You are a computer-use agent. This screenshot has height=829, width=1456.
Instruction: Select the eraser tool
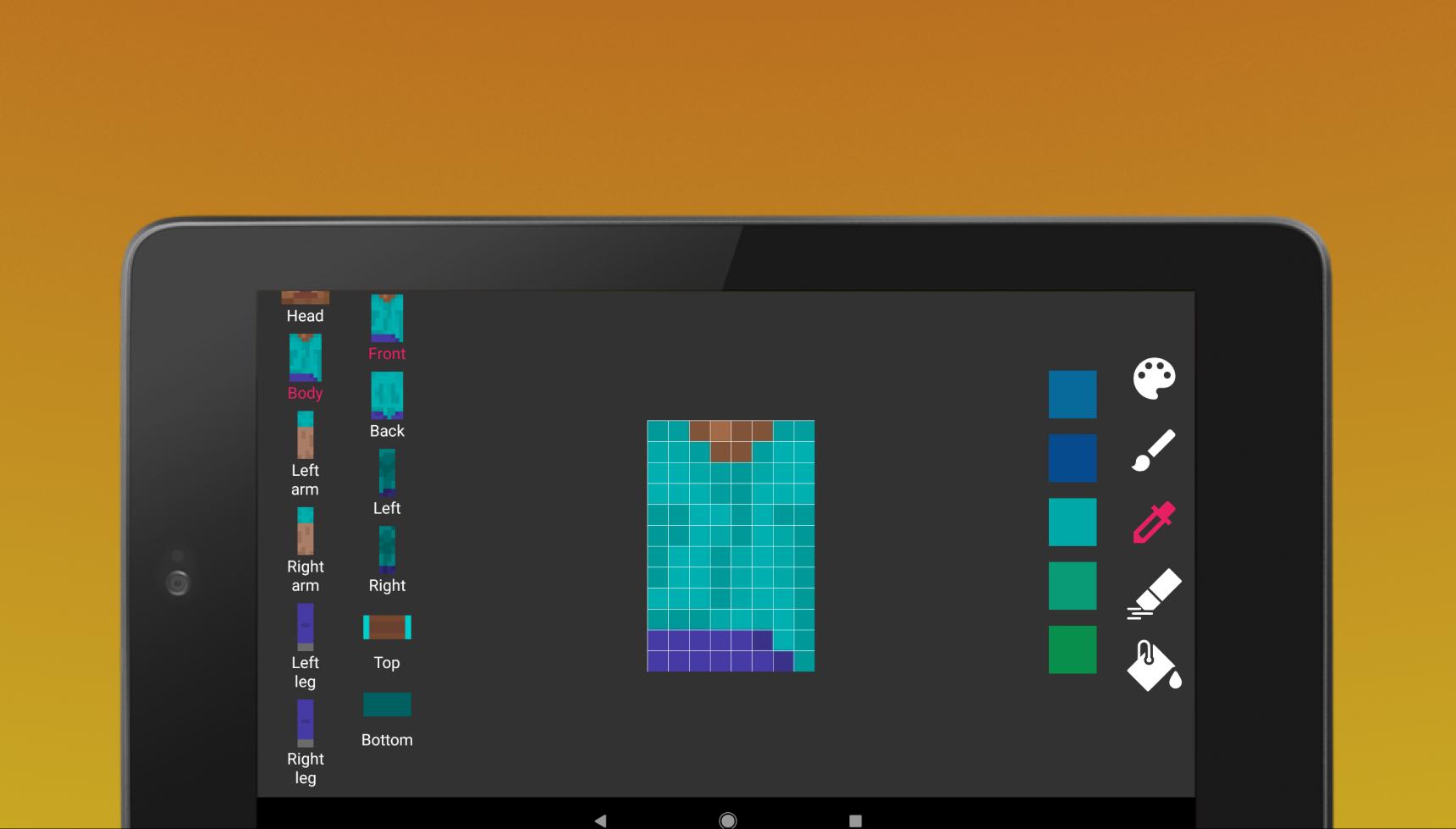pyautogui.click(x=1154, y=594)
